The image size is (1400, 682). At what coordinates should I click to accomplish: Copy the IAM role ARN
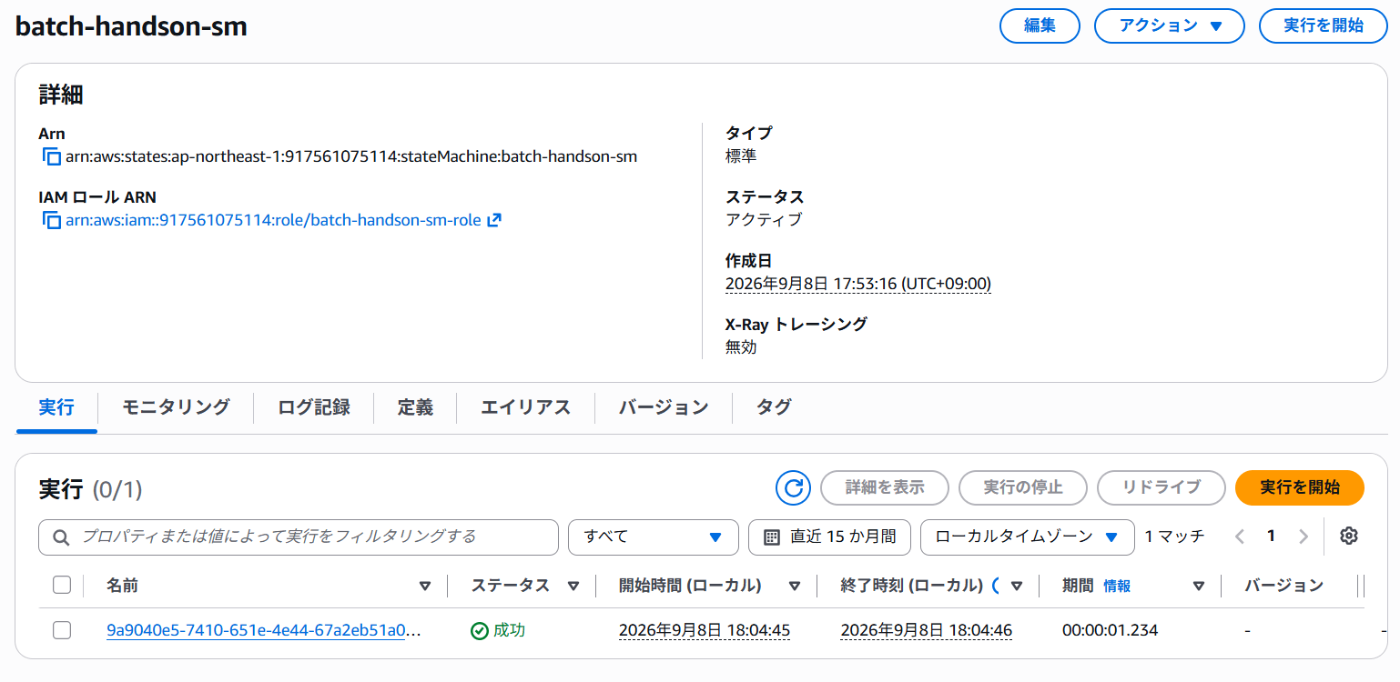pos(51,220)
